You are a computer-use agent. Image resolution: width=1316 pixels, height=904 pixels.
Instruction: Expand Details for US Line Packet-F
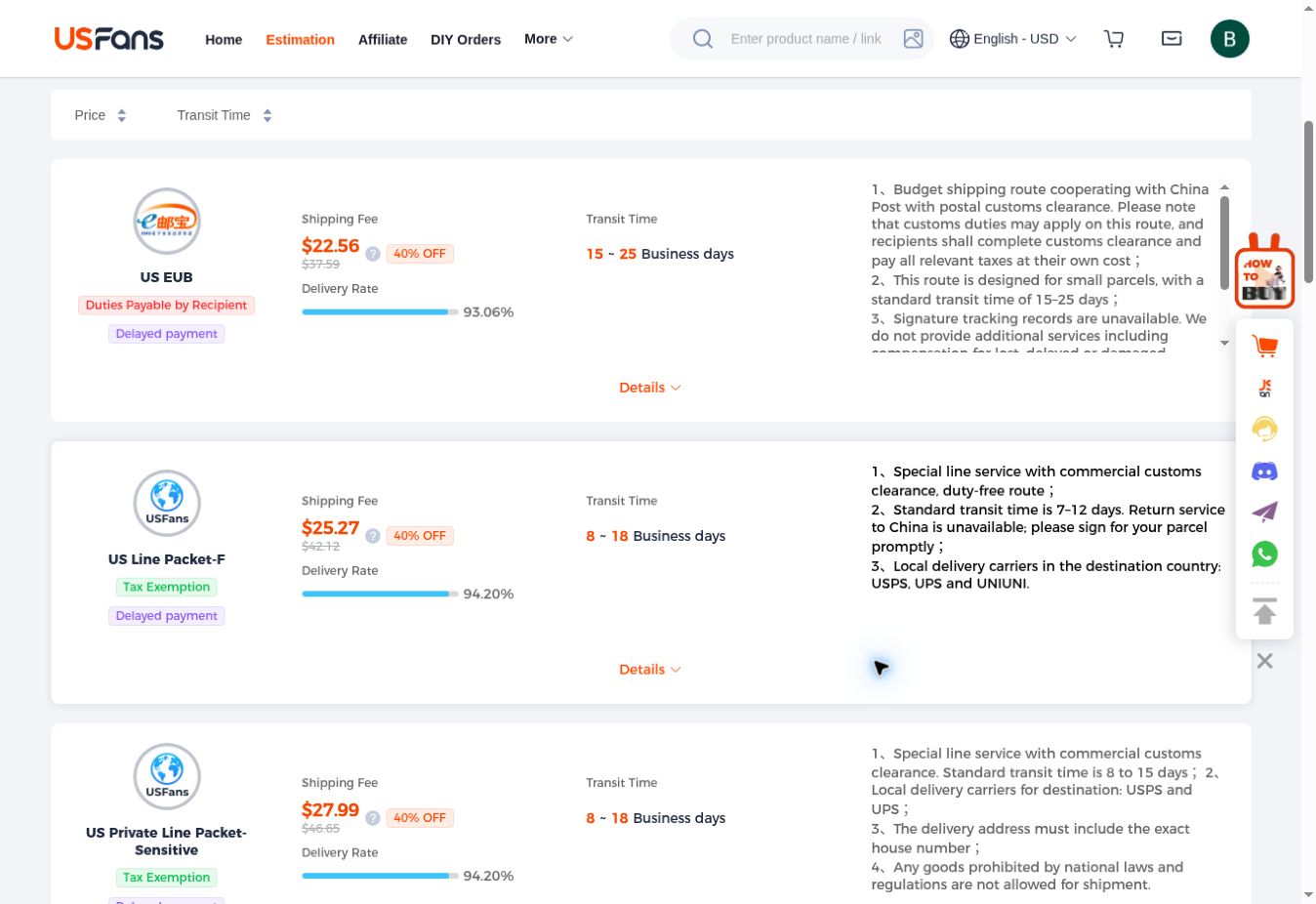650,670
